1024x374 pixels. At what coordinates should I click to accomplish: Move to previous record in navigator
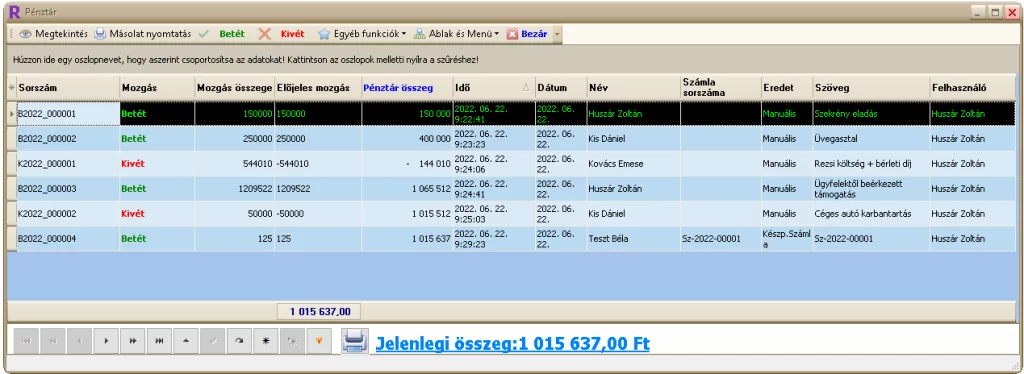pos(80,341)
